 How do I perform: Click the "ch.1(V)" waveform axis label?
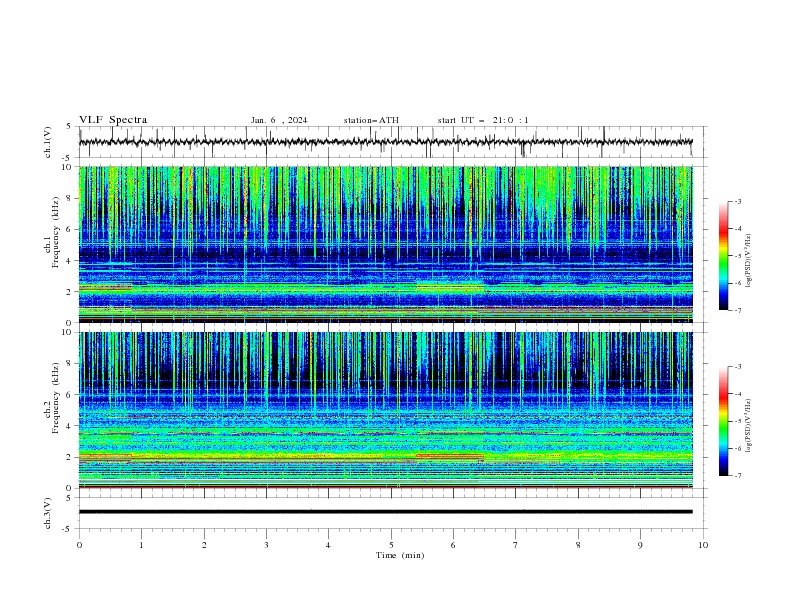pos(48,142)
